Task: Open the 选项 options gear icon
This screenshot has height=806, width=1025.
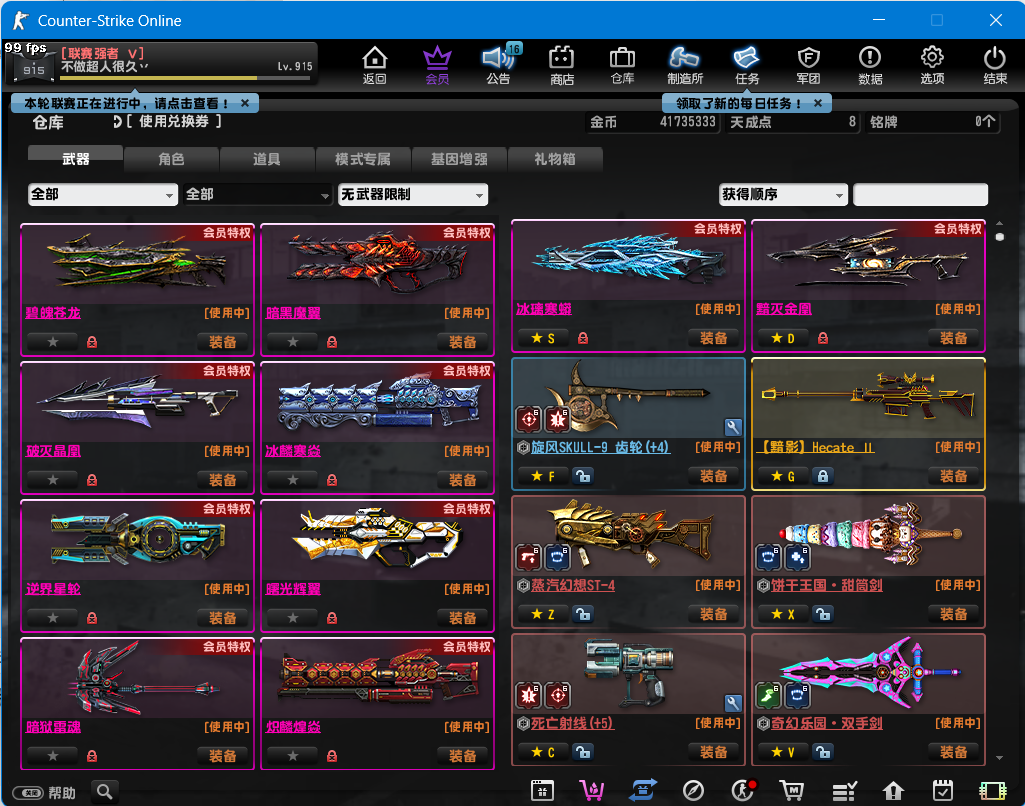Action: click(x=932, y=65)
